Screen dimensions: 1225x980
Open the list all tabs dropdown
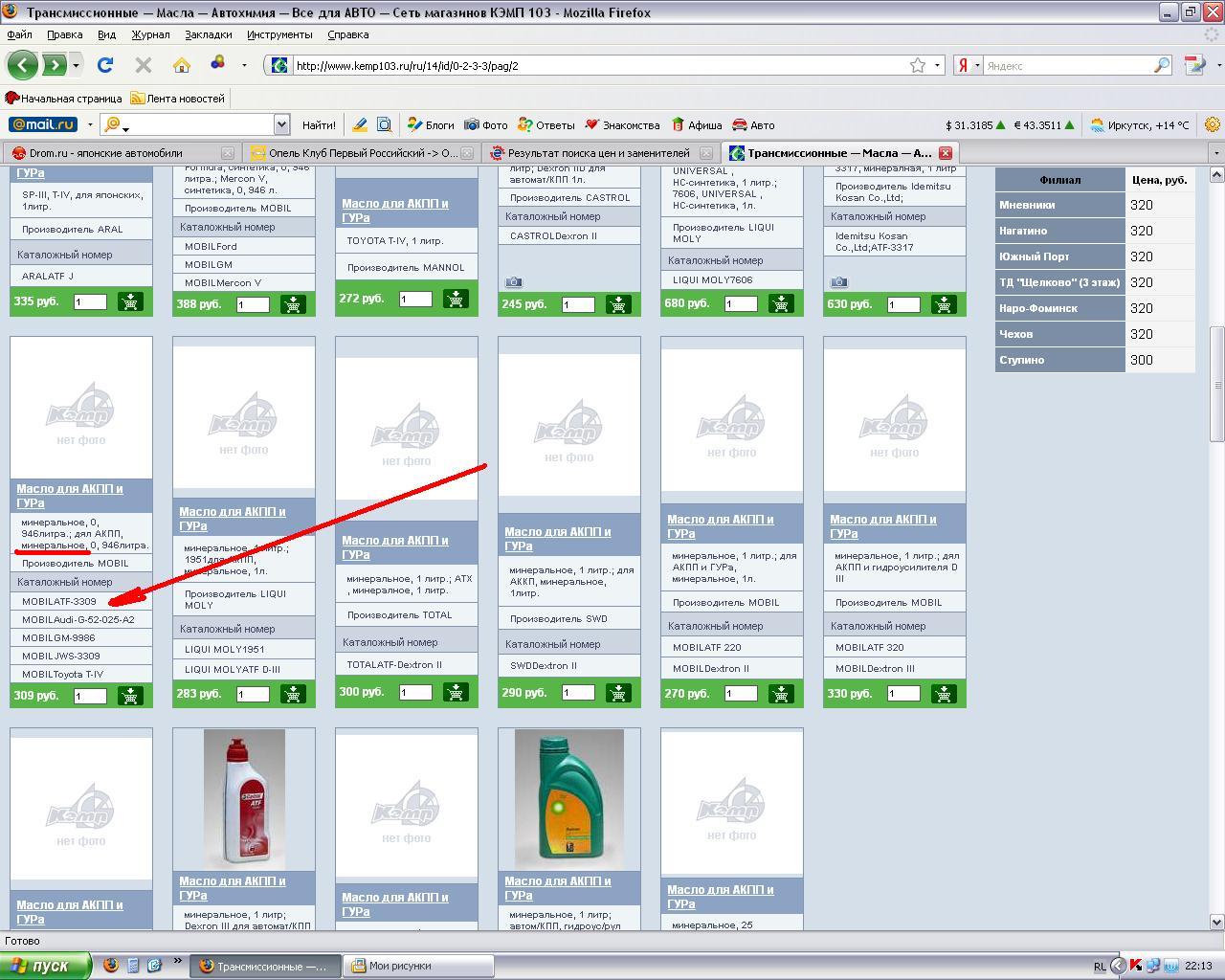pyautogui.click(x=1215, y=153)
